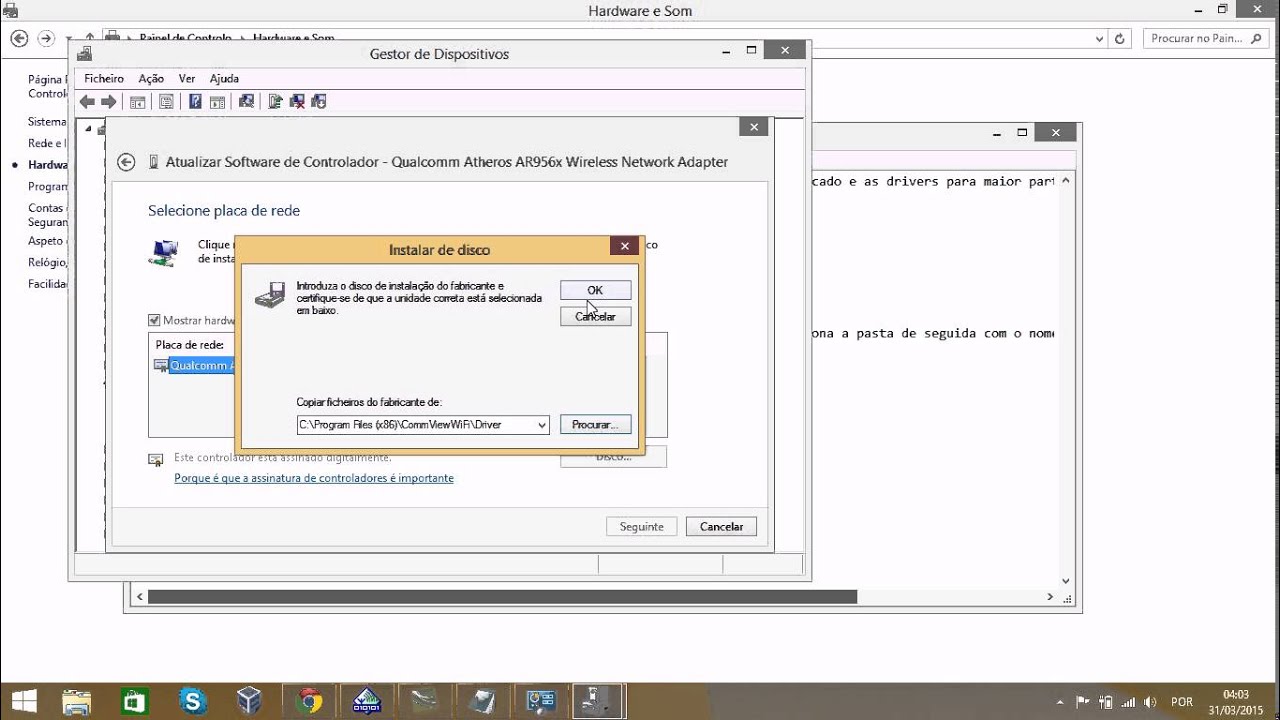The height and width of the screenshot is (720, 1280).
Task: Open Google Chrome from the taskbar
Action: point(309,701)
